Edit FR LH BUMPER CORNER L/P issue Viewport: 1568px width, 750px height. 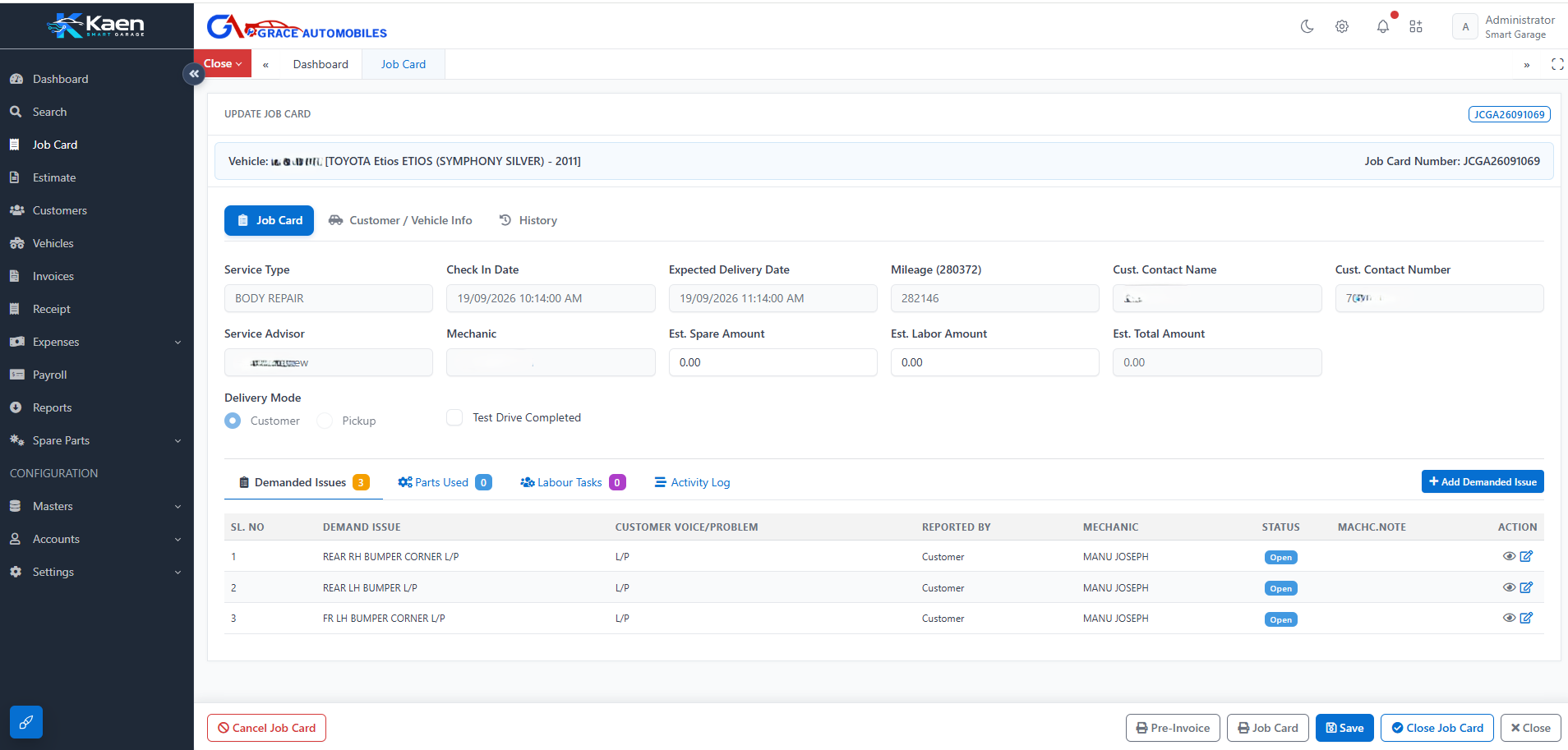[x=1526, y=618]
